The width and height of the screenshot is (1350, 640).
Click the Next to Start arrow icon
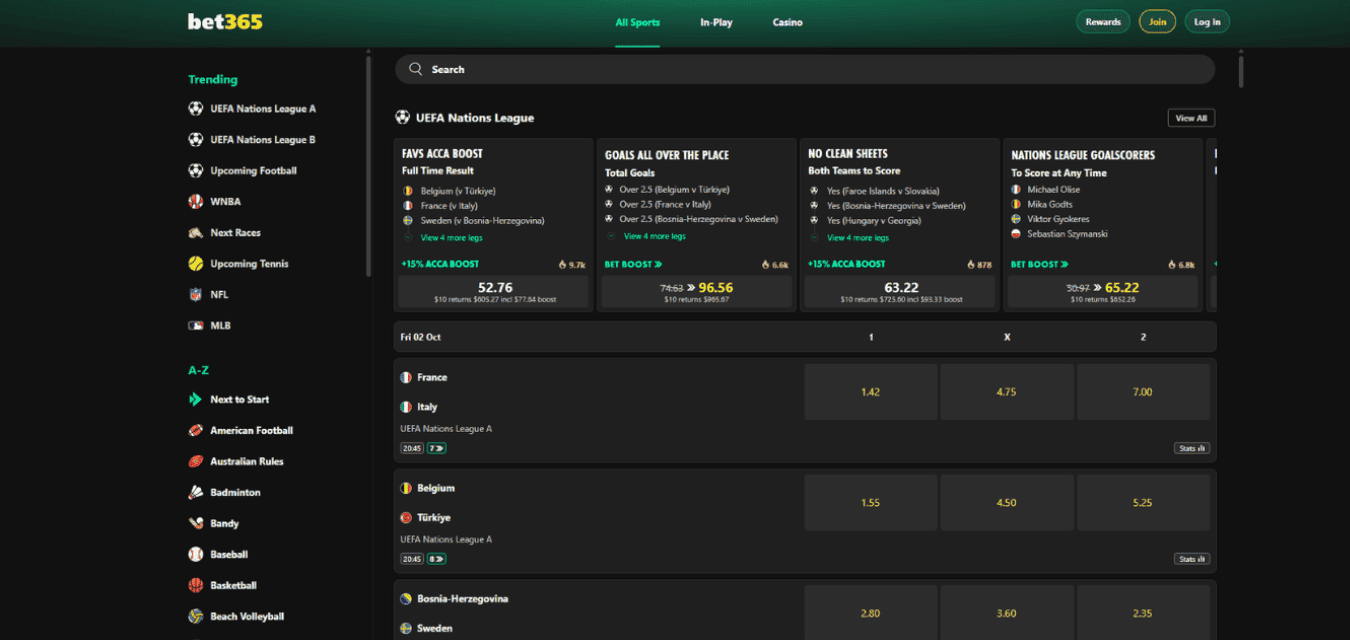196,400
